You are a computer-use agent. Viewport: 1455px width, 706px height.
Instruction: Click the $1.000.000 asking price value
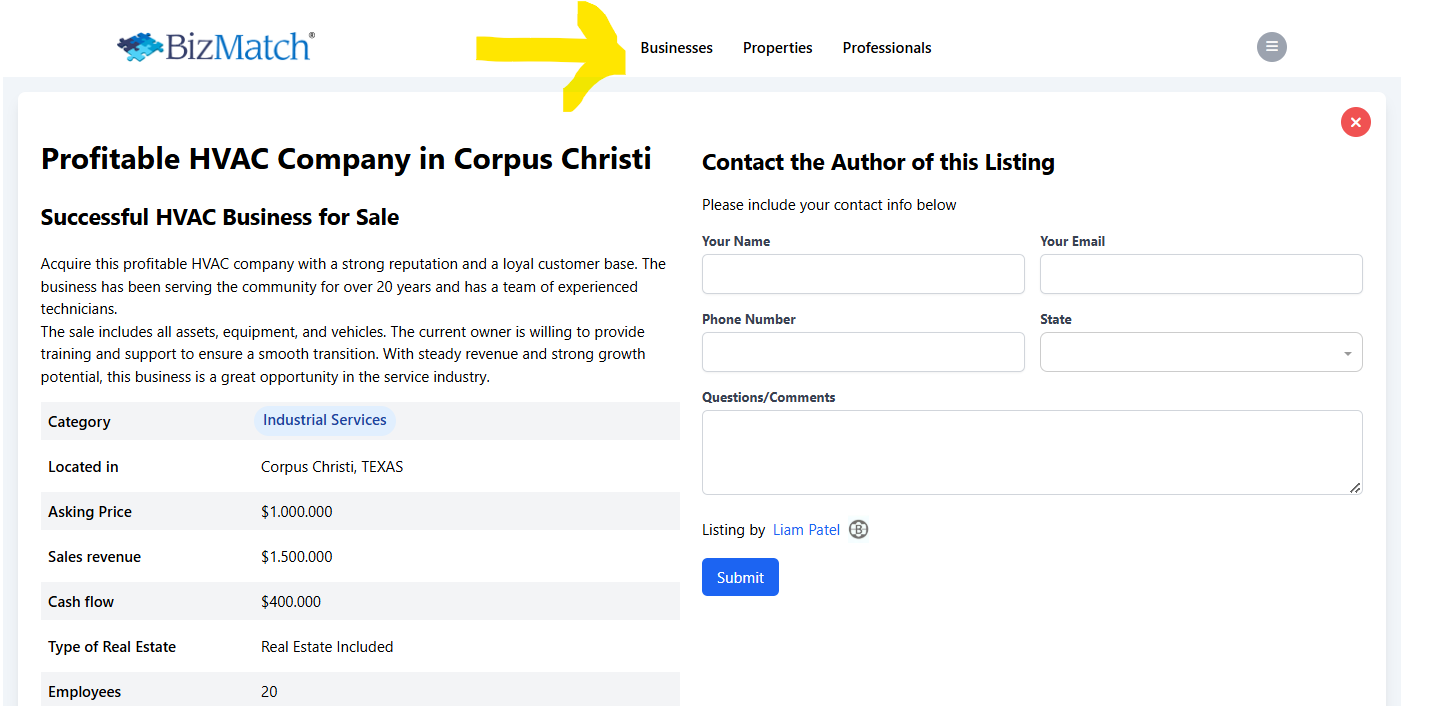(296, 512)
